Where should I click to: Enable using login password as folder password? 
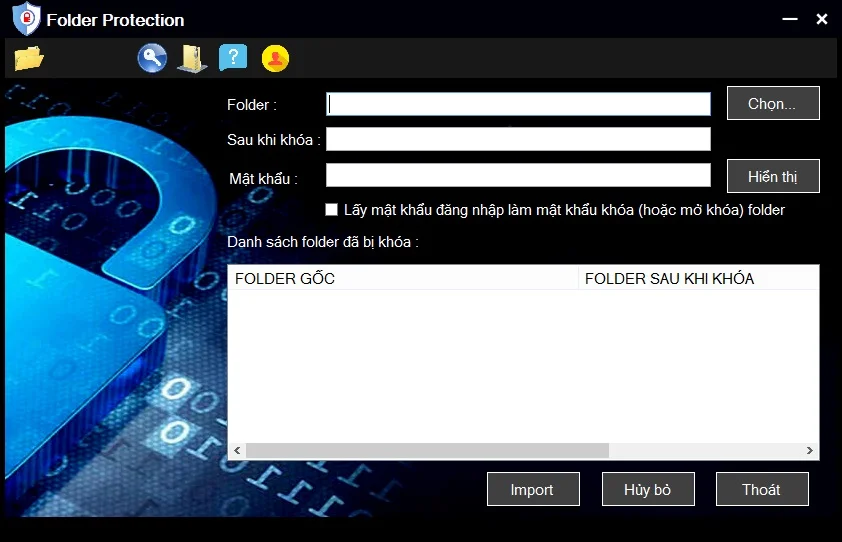332,210
